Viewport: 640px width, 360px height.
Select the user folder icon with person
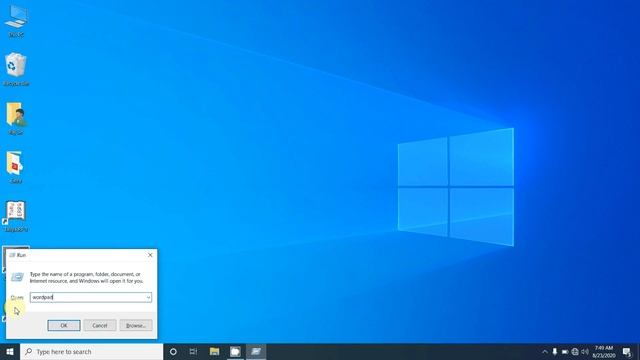pos(16,118)
